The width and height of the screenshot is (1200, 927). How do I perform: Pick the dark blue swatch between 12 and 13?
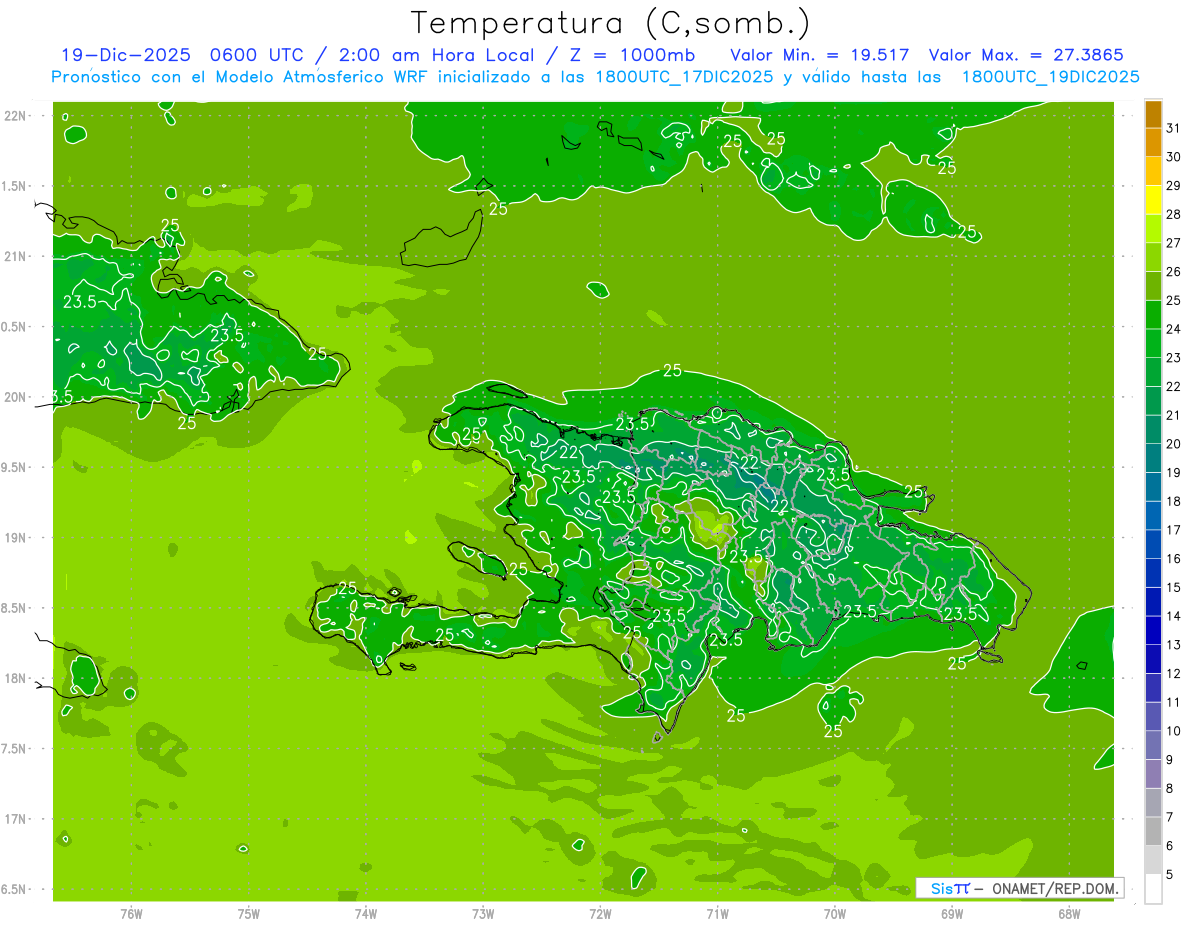click(1154, 659)
